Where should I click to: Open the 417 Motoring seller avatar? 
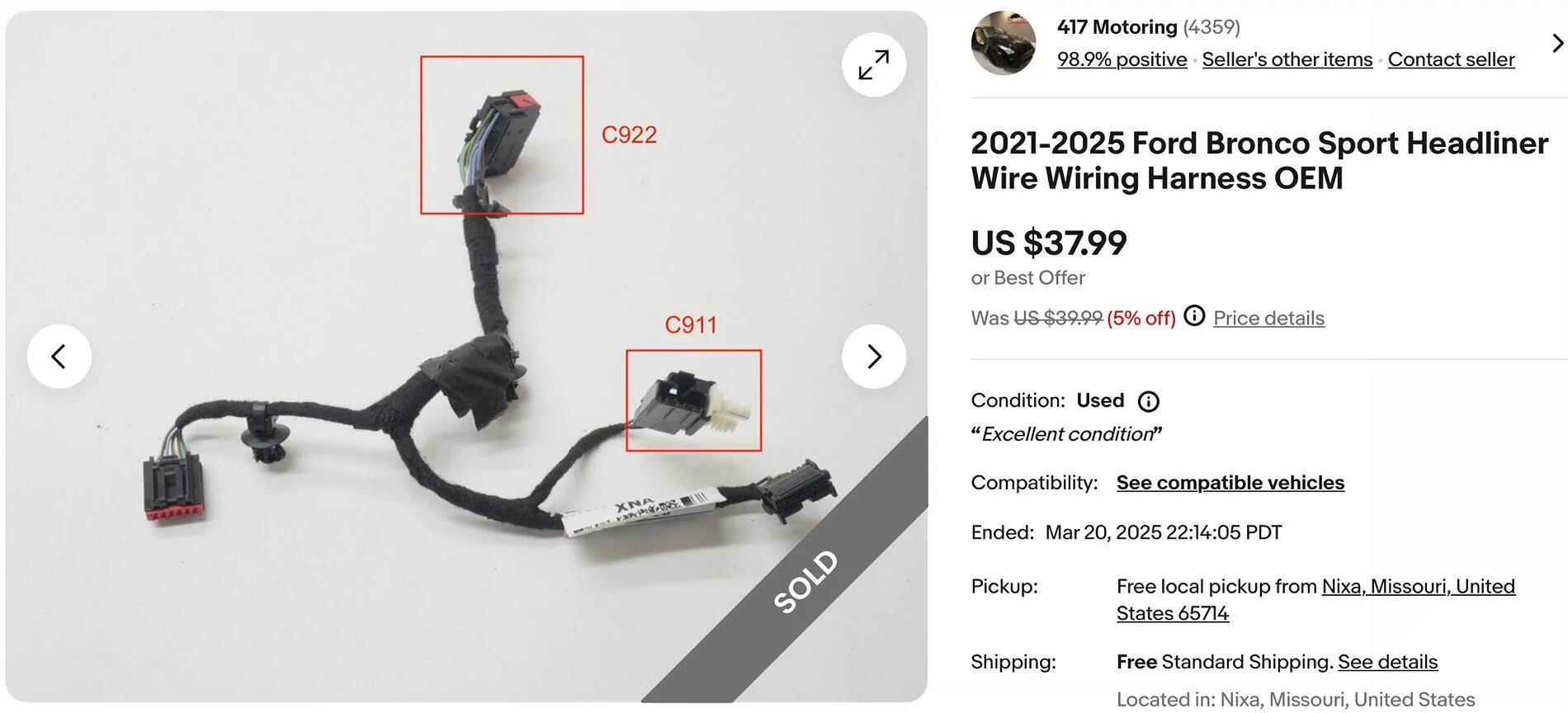point(1004,43)
